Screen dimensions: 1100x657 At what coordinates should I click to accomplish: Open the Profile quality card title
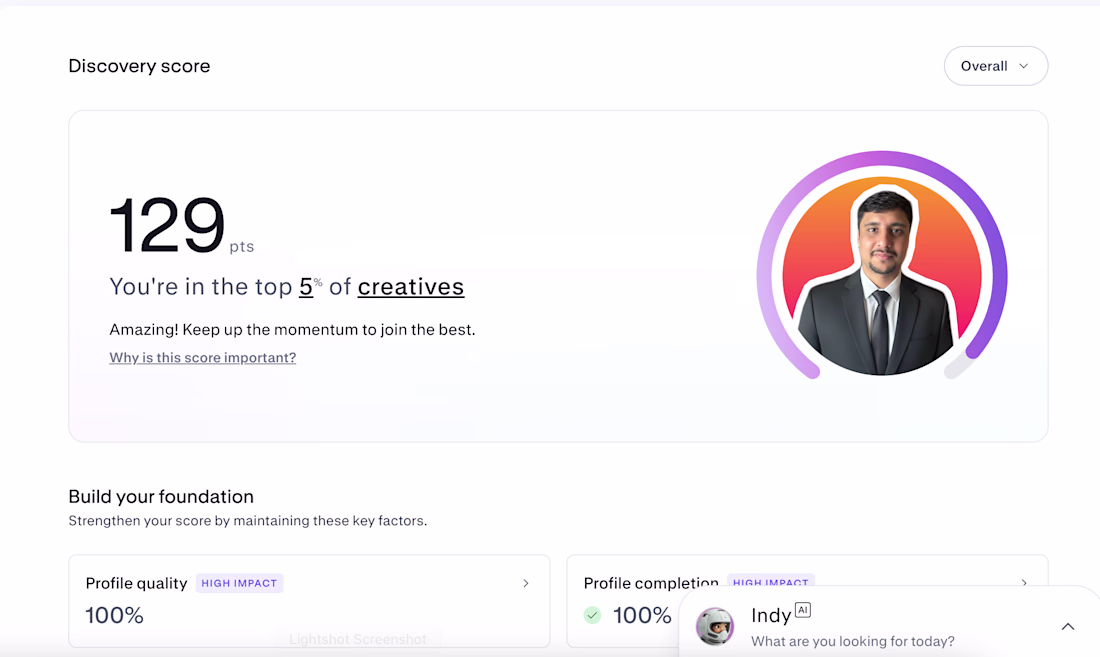click(x=136, y=583)
